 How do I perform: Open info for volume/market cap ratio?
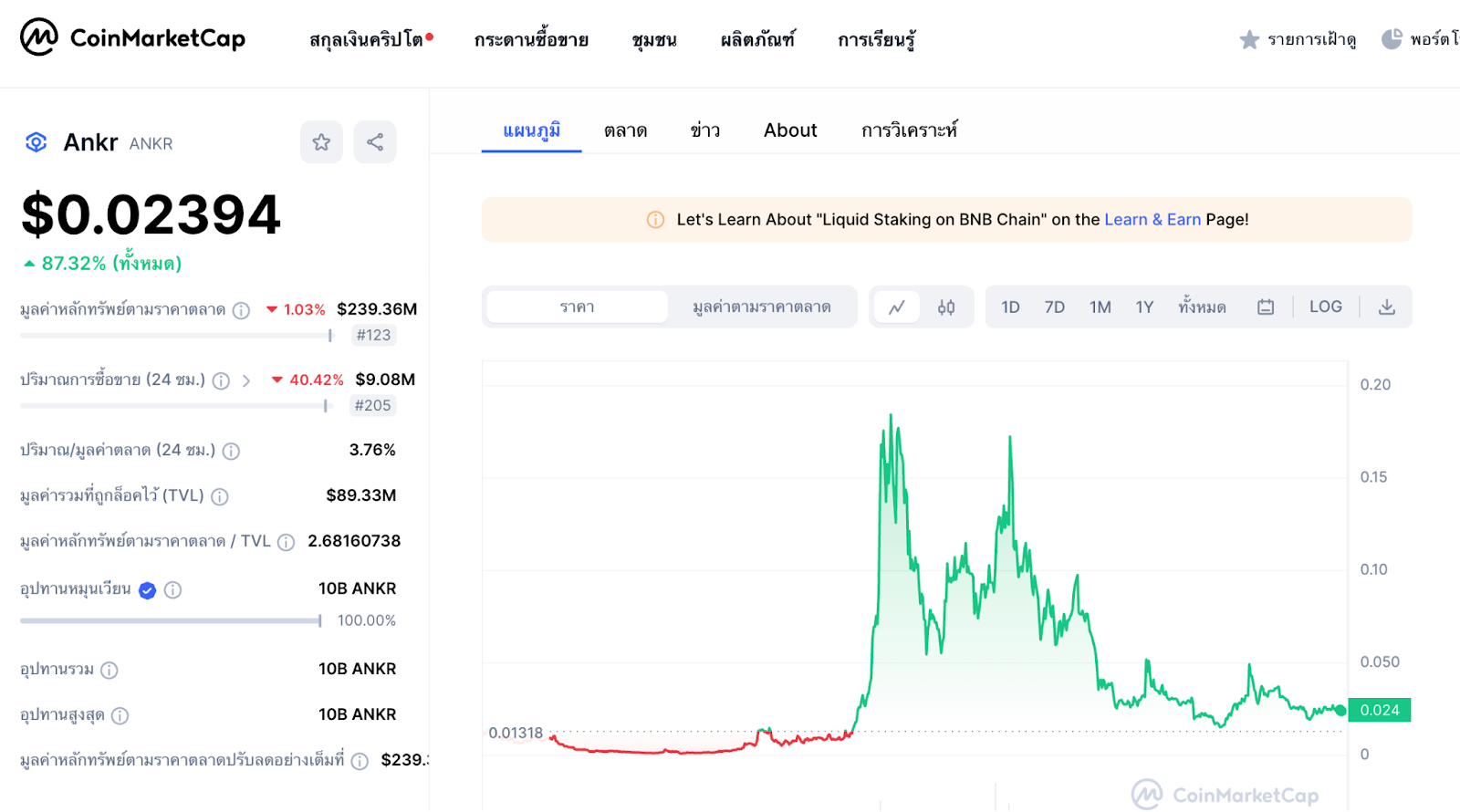[231, 451]
